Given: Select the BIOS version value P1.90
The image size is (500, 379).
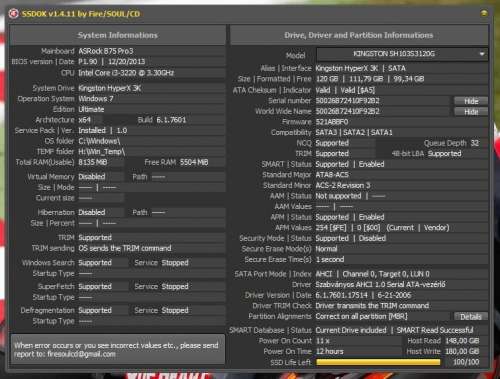Looking at the screenshot, I should coord(88,62).
